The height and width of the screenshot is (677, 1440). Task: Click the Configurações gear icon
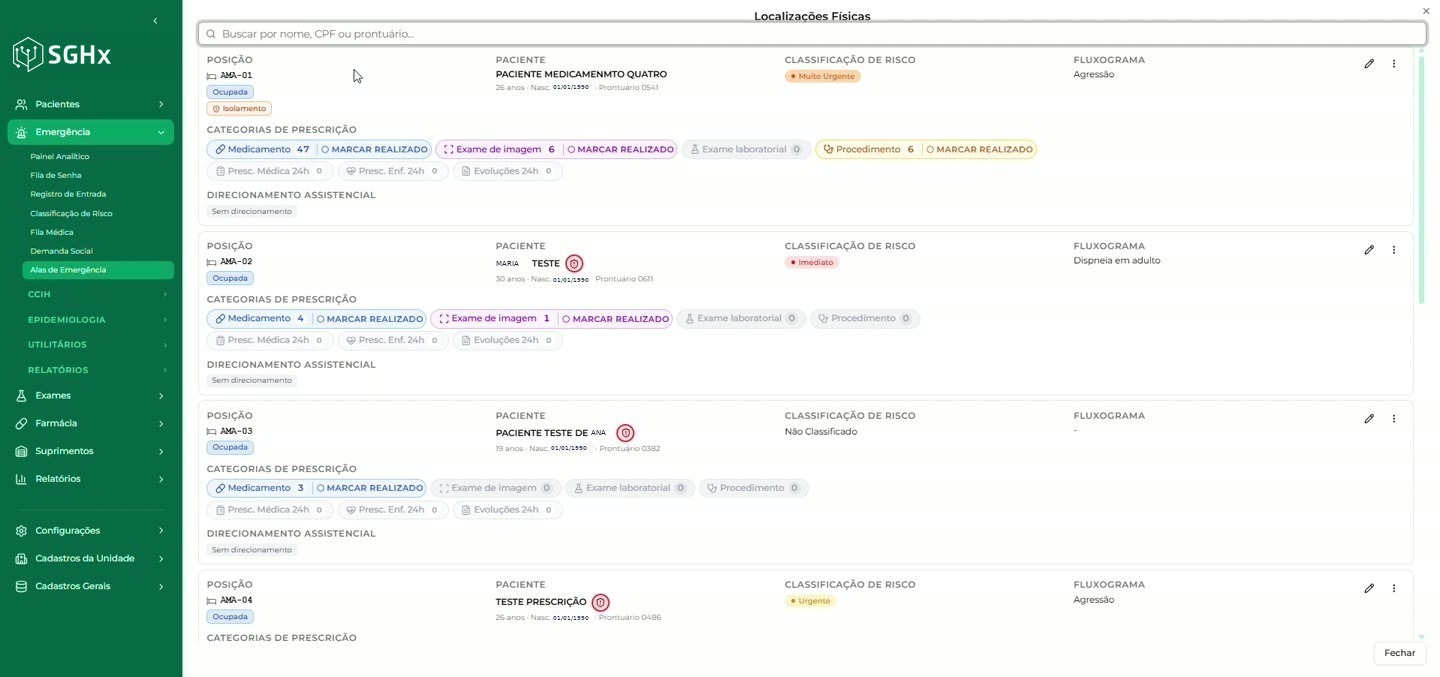(x=21, y=531)
